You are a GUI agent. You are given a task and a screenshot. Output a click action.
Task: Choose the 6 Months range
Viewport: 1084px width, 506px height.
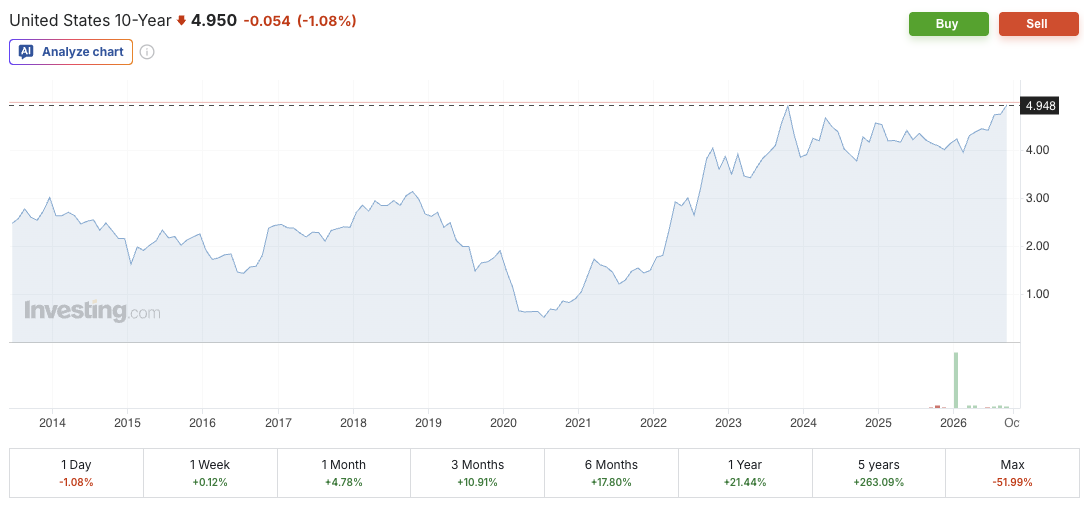(x=611, y=473)
